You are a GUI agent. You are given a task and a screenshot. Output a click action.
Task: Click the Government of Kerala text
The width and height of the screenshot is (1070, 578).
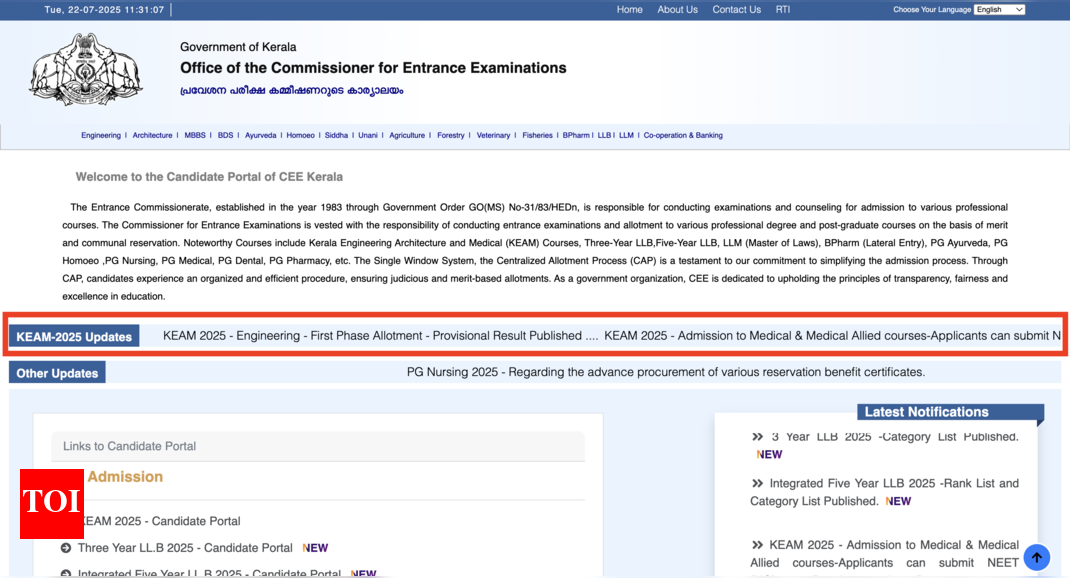[238, 47]
